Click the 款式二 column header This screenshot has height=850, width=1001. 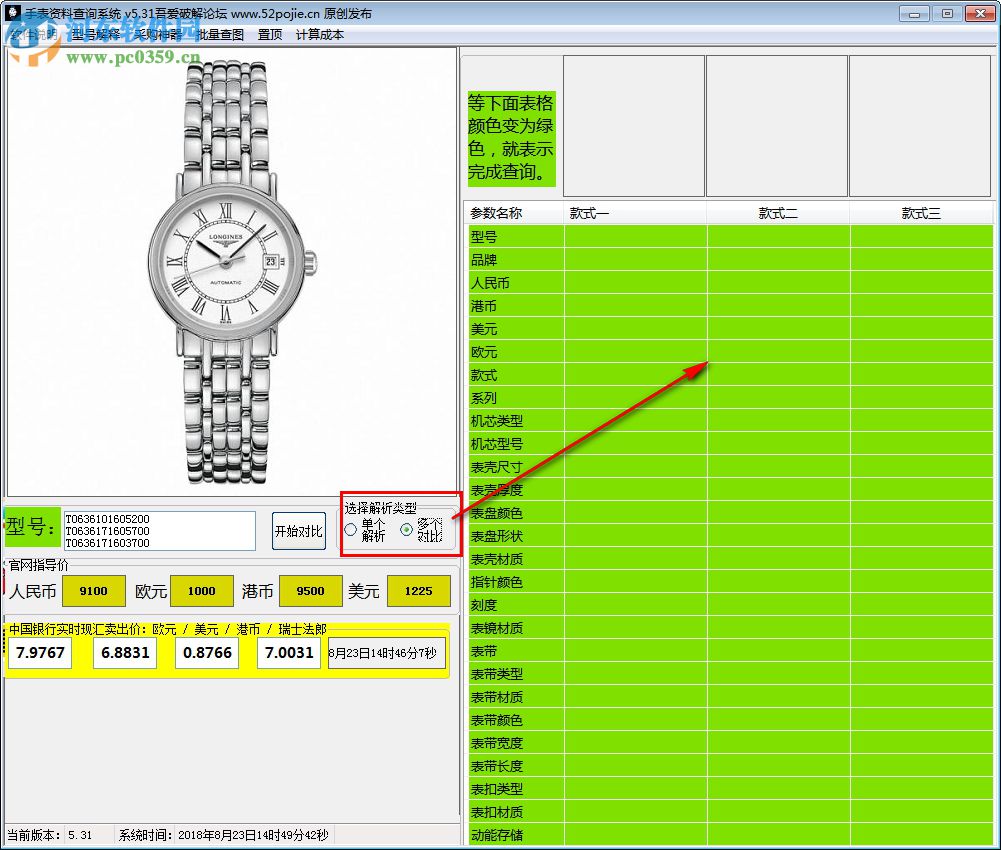(778, 213)
